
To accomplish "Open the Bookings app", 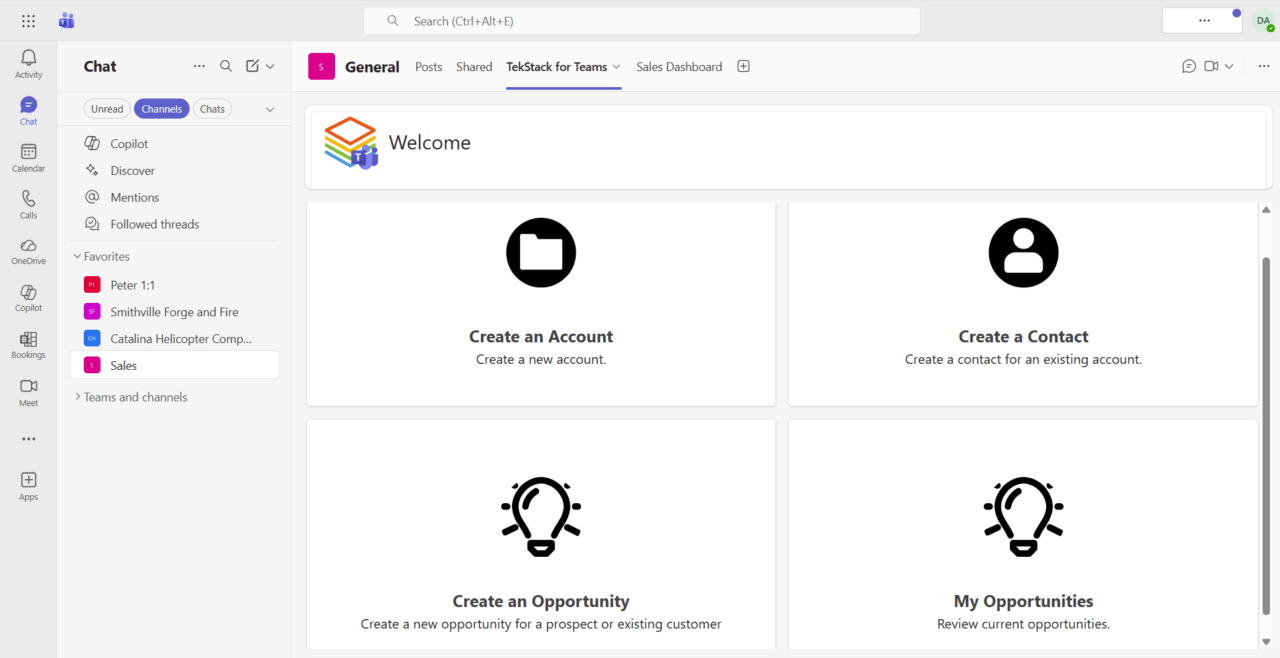I will 28,345.
